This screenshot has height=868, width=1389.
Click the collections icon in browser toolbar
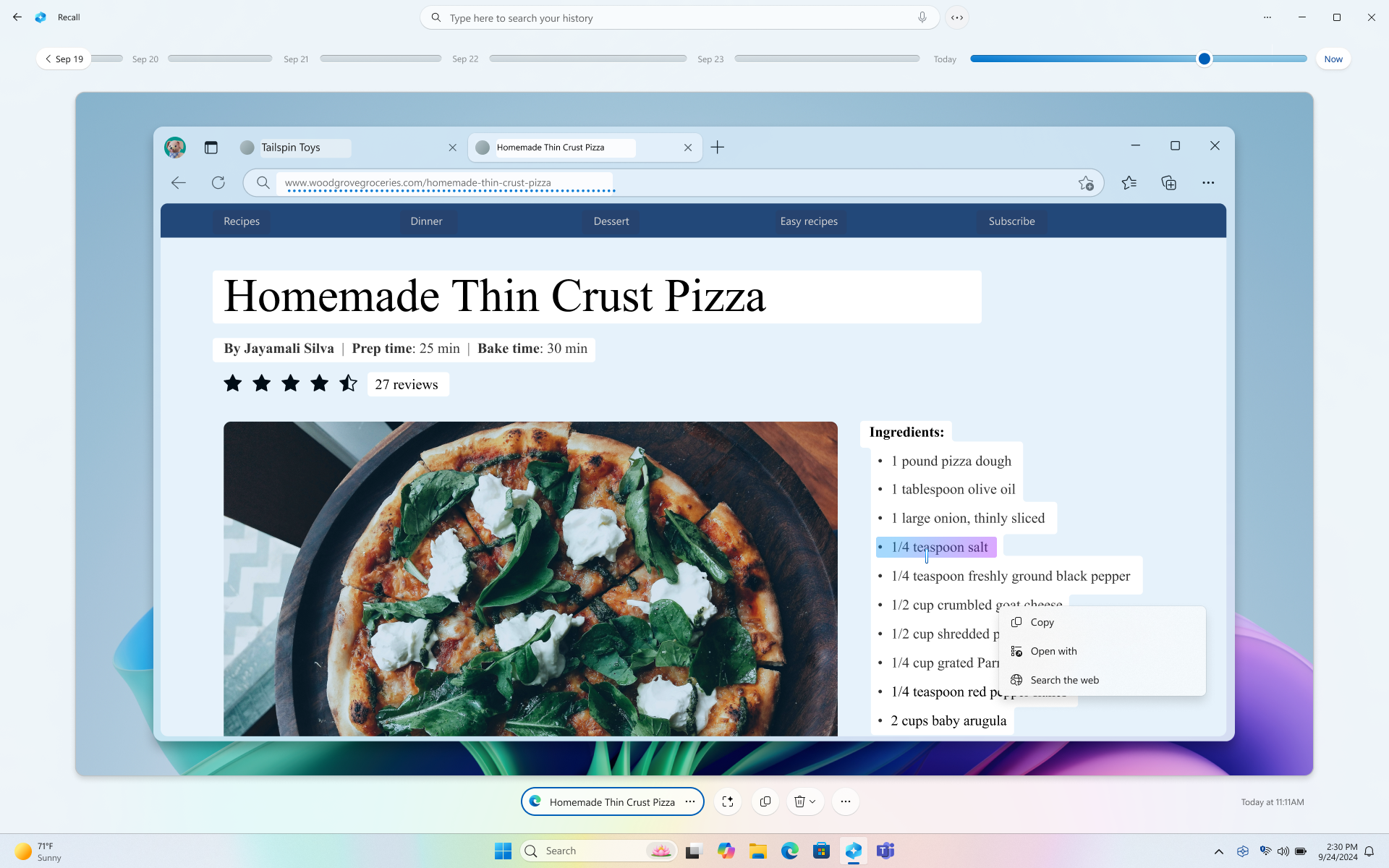coord(1169,182)
